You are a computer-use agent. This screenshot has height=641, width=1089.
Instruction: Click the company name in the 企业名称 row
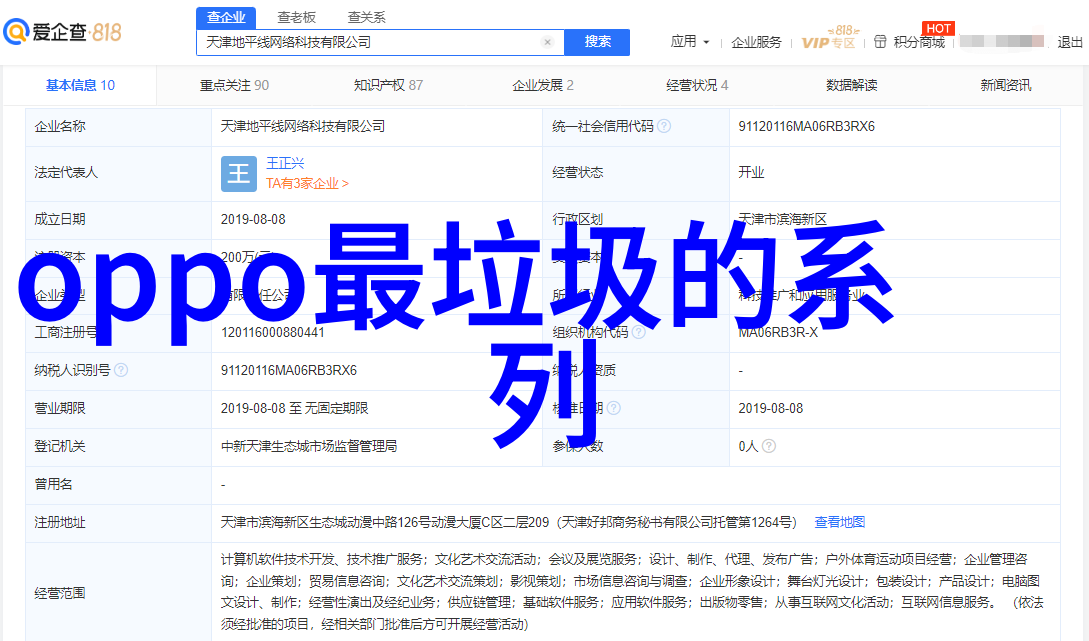(303, 126)
